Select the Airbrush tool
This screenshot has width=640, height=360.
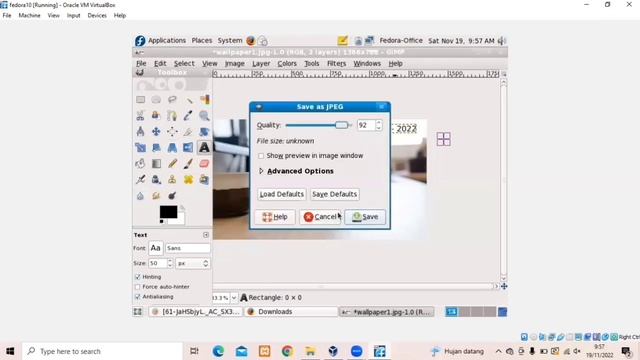[140, 180]
